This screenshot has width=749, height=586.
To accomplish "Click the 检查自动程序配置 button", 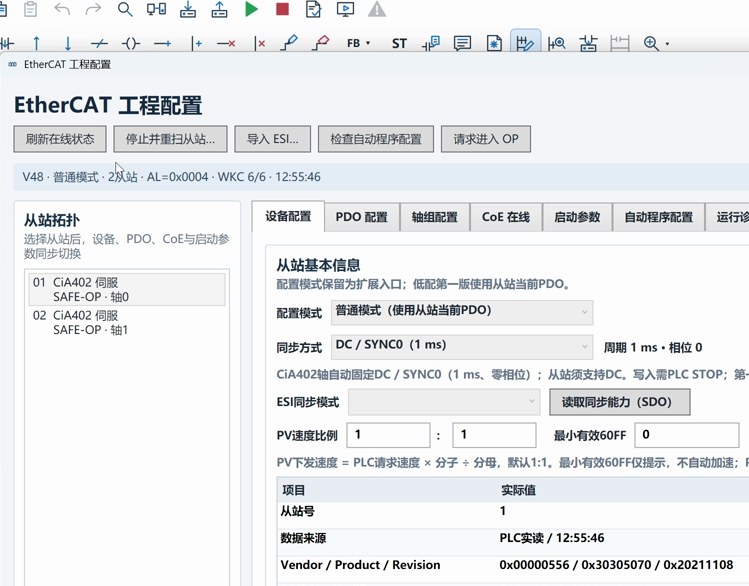I will pos(376,139).
